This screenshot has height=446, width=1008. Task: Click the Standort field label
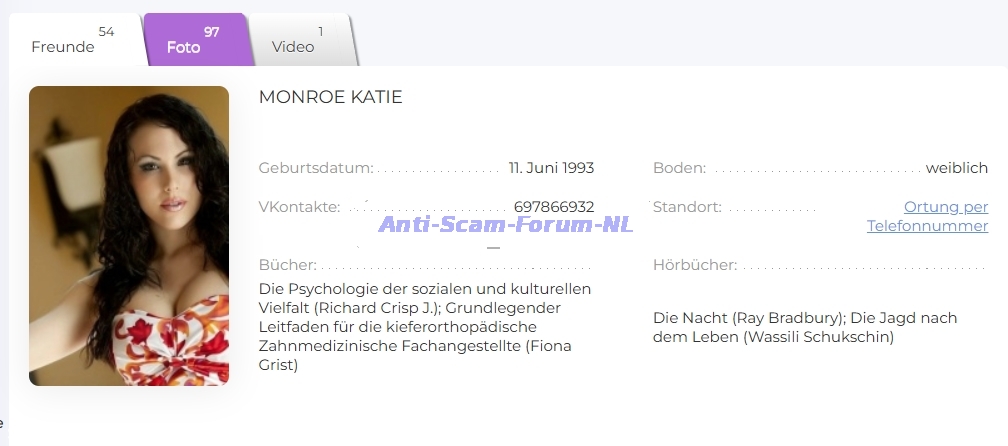tap(687, 207)
